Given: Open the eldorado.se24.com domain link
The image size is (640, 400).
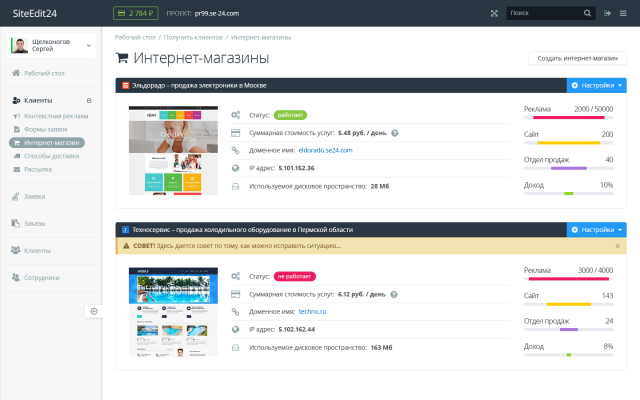Looking at the screenshot, I should pos(325,150).
